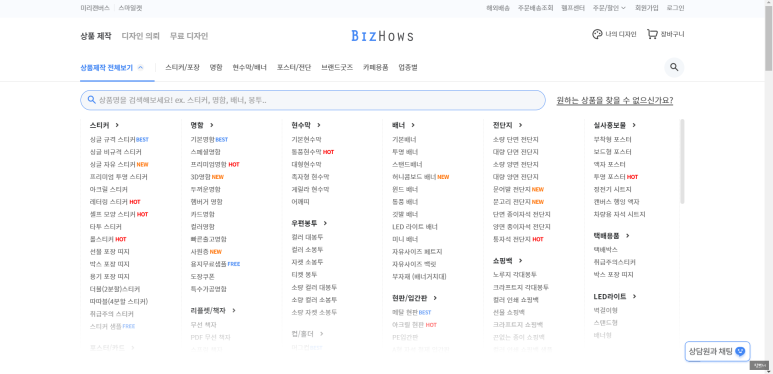Select 메탈 현판 BEST
The height and width of the screenshot is (374, 773).
point(411,312)
